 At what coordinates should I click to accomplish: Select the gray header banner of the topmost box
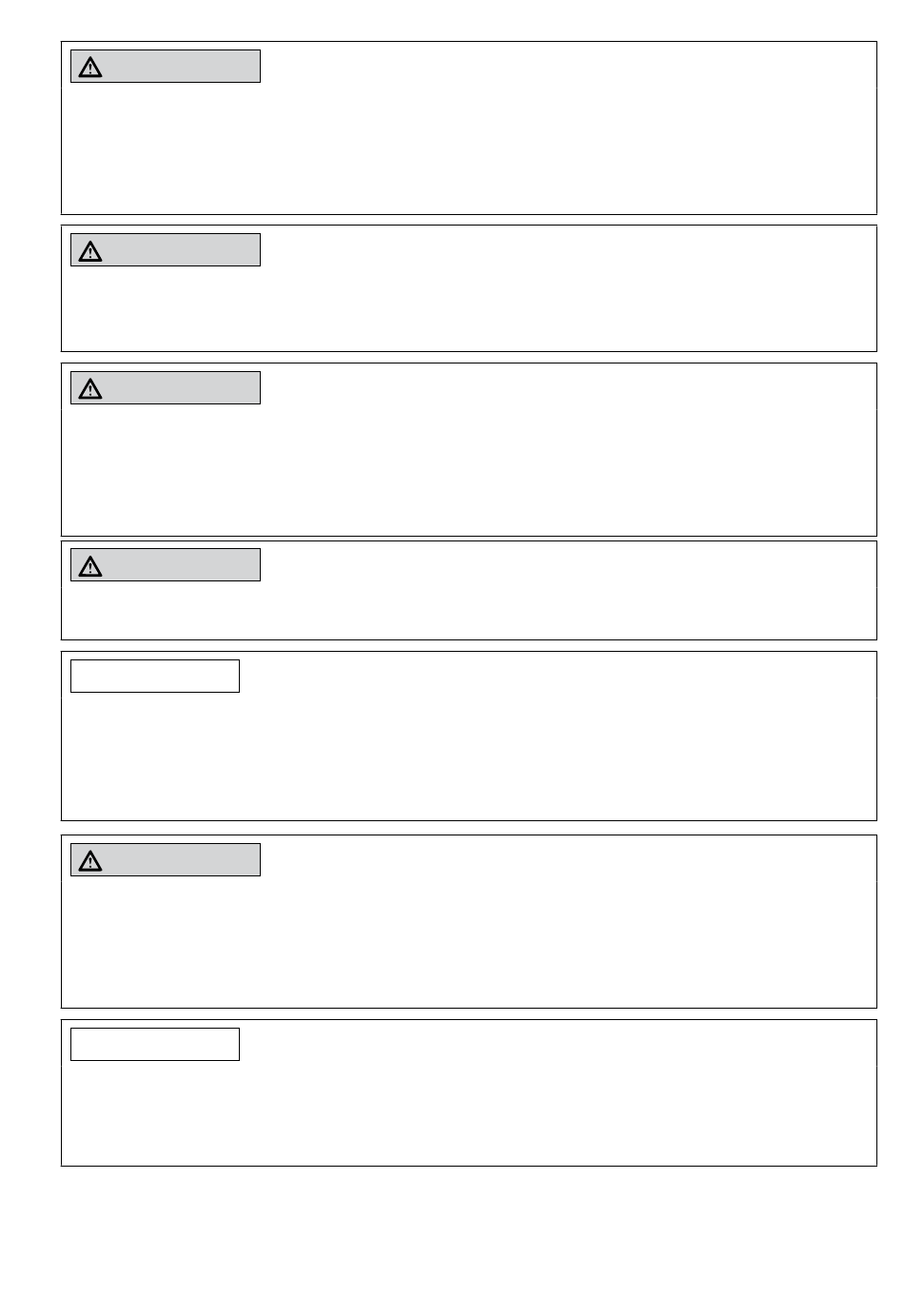click(166, 67)
